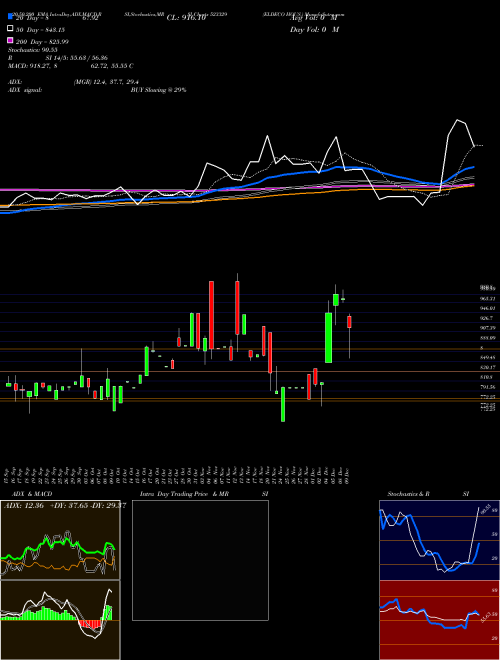Select the '200 Day = 825.99' legend text
500x660 pixels.
tap(42, 42)
